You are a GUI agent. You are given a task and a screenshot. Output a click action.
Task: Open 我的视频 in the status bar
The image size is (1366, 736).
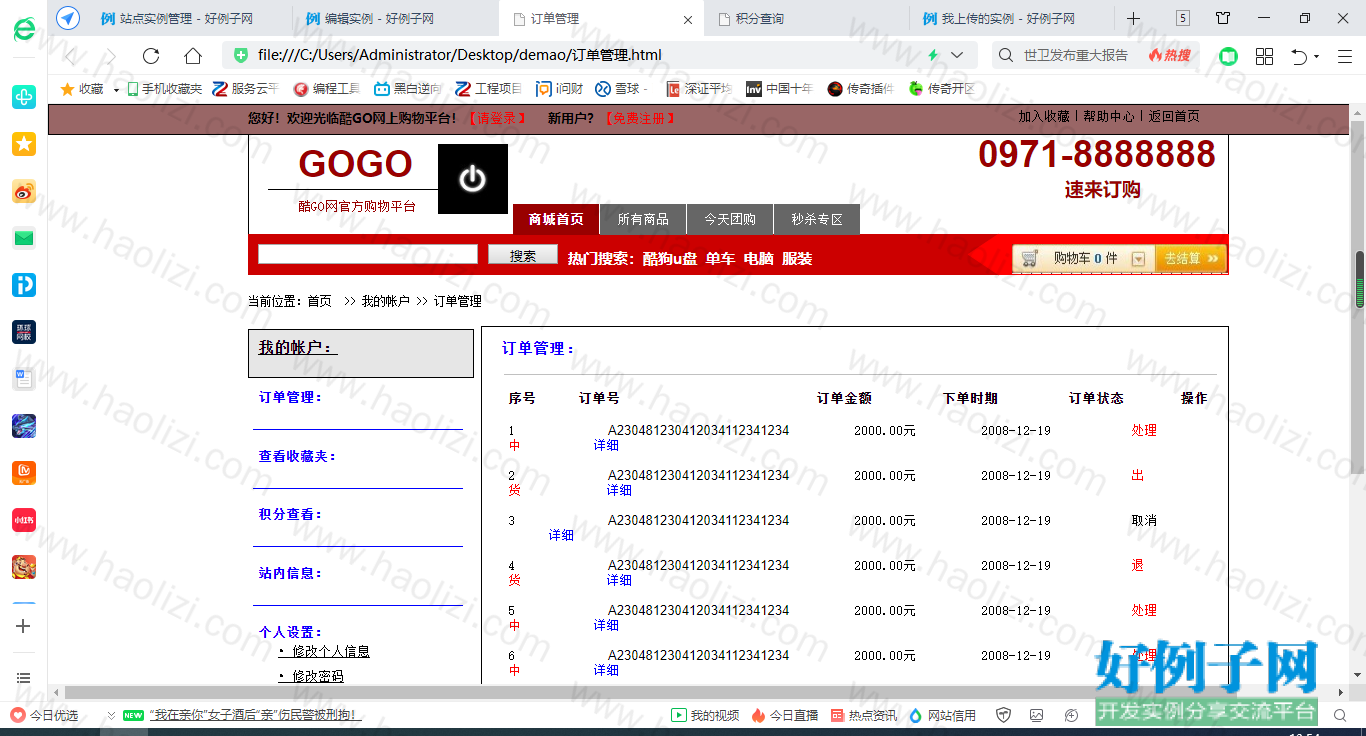click(x=705, y=715)
